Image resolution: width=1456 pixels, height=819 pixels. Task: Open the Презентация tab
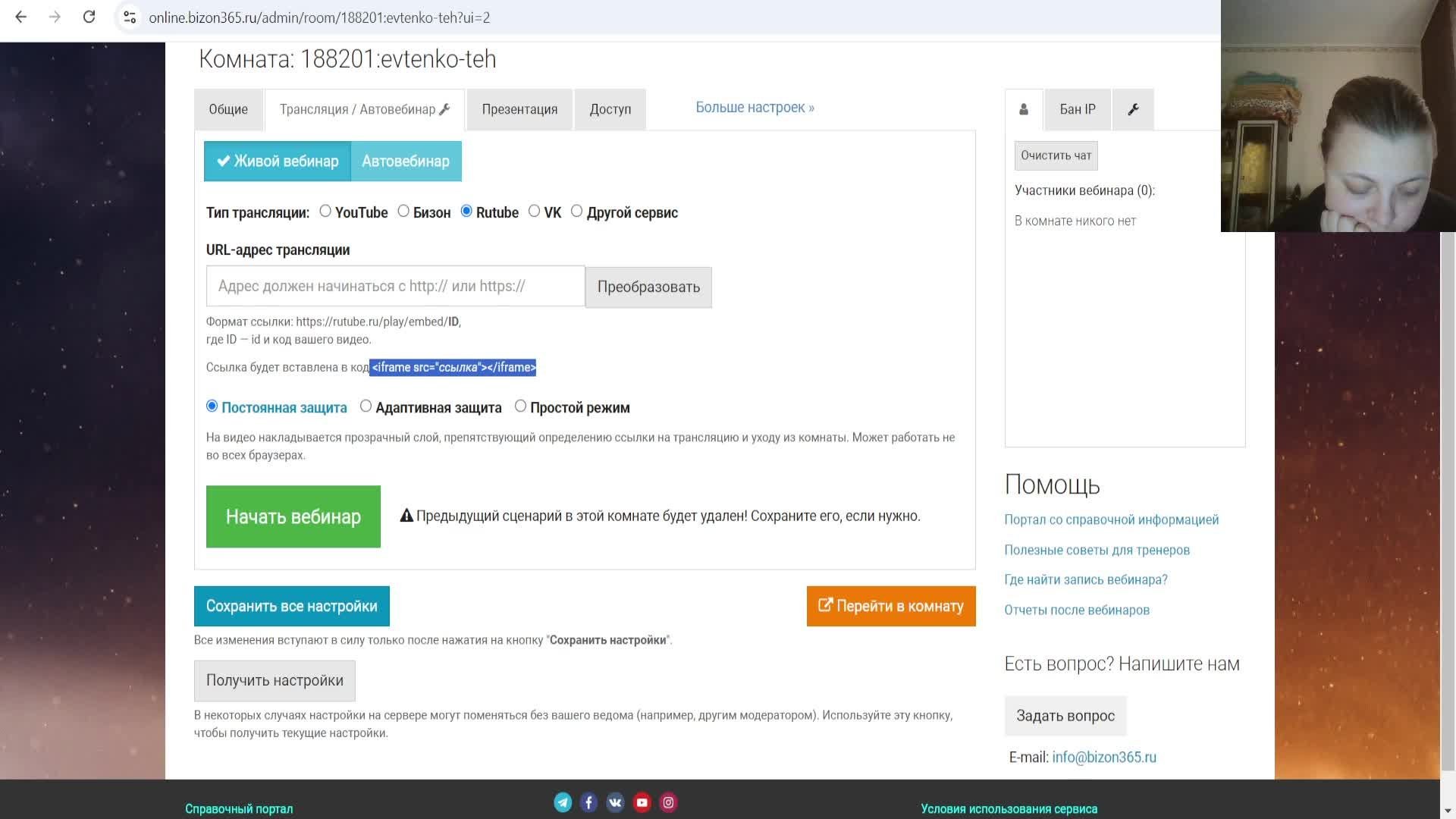(x=519, y=109)
